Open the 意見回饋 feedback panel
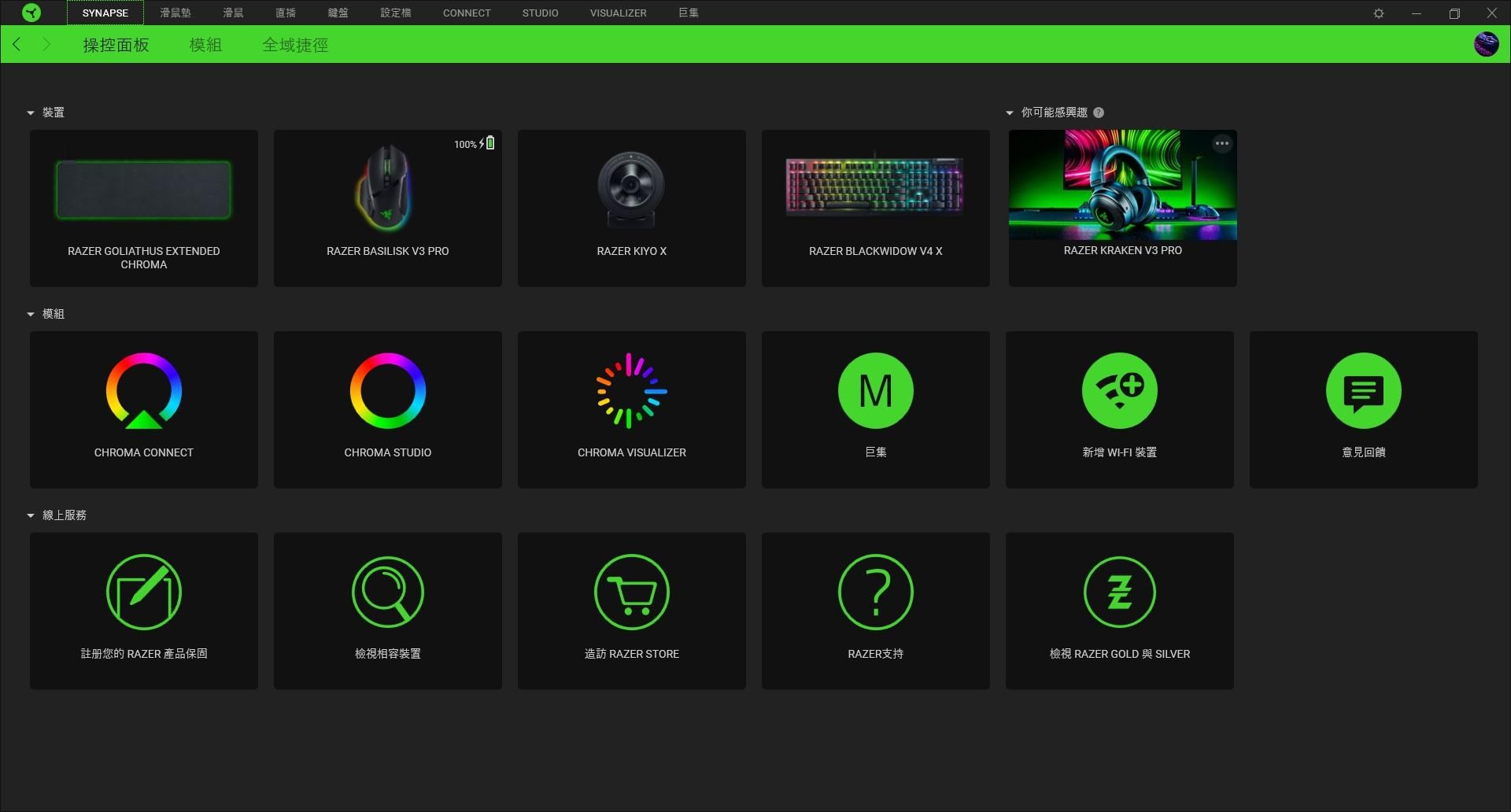The height and width of the screenshot is (812, 1511). (1364, 390)
